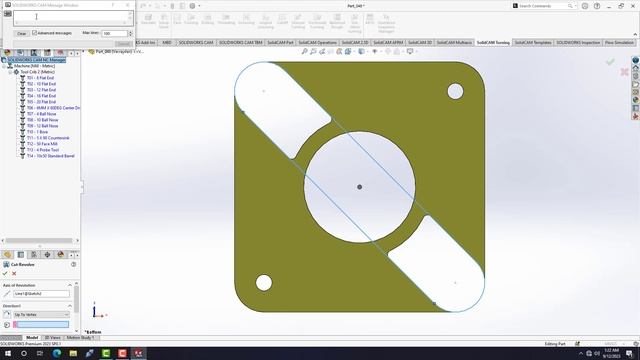
Task: Switch to the SOLIDWORKS CAM tab
Action: coord(196,42)
